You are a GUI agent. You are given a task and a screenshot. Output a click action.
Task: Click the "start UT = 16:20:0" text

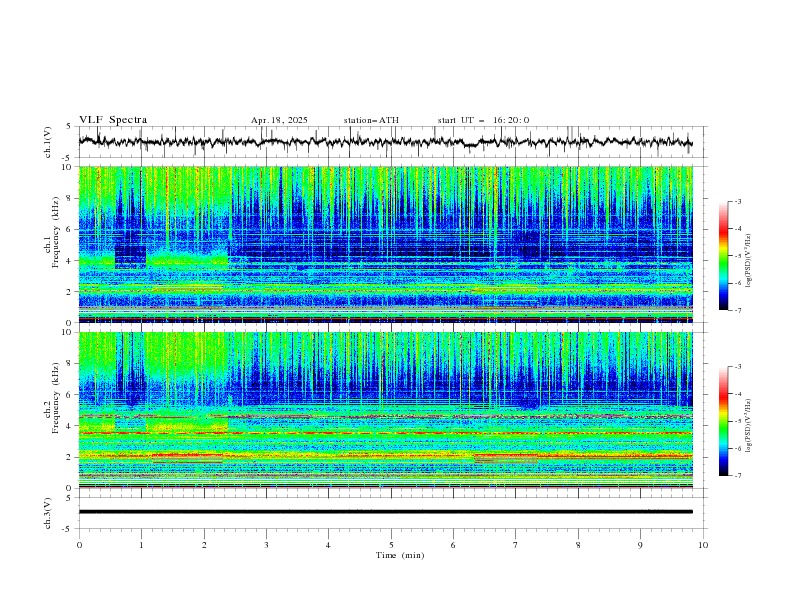(483, 120)
